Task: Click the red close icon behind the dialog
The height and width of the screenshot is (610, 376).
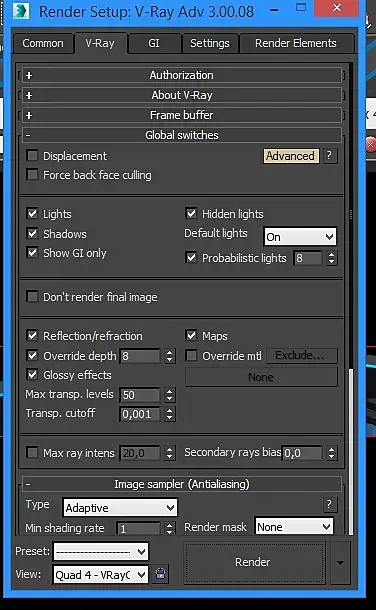Action: tap(371, 145)
